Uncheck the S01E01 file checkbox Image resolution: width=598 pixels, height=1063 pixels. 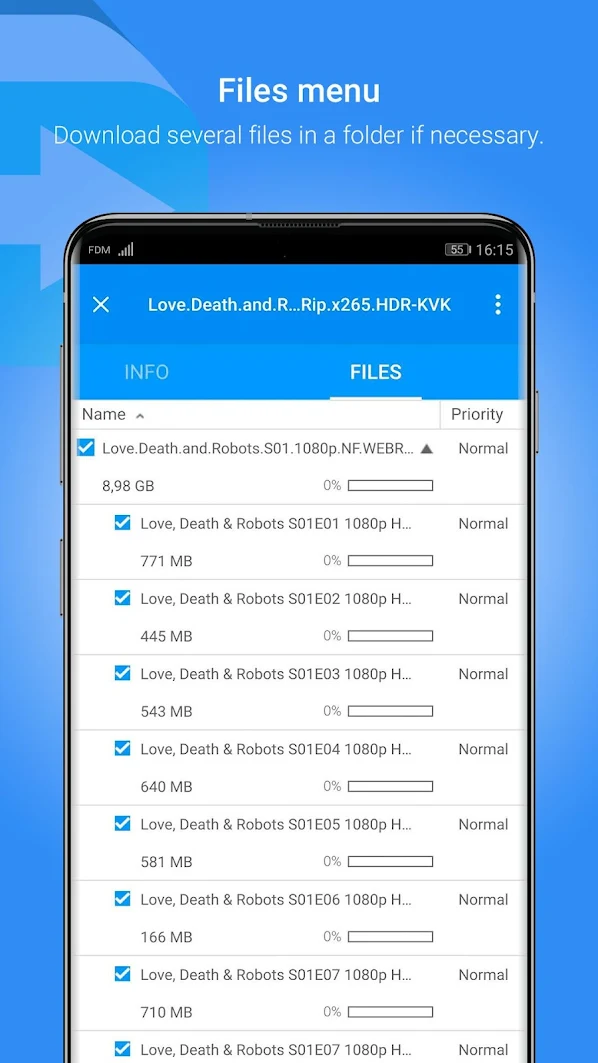pos(122,523)
